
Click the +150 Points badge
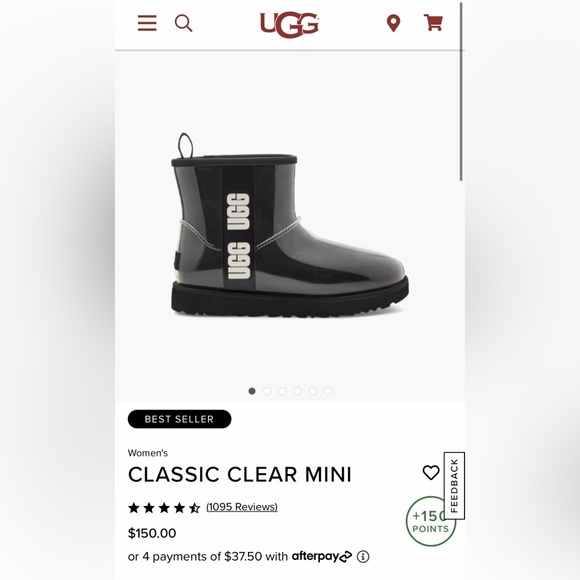pyautogui.click(x=431, y=522)
